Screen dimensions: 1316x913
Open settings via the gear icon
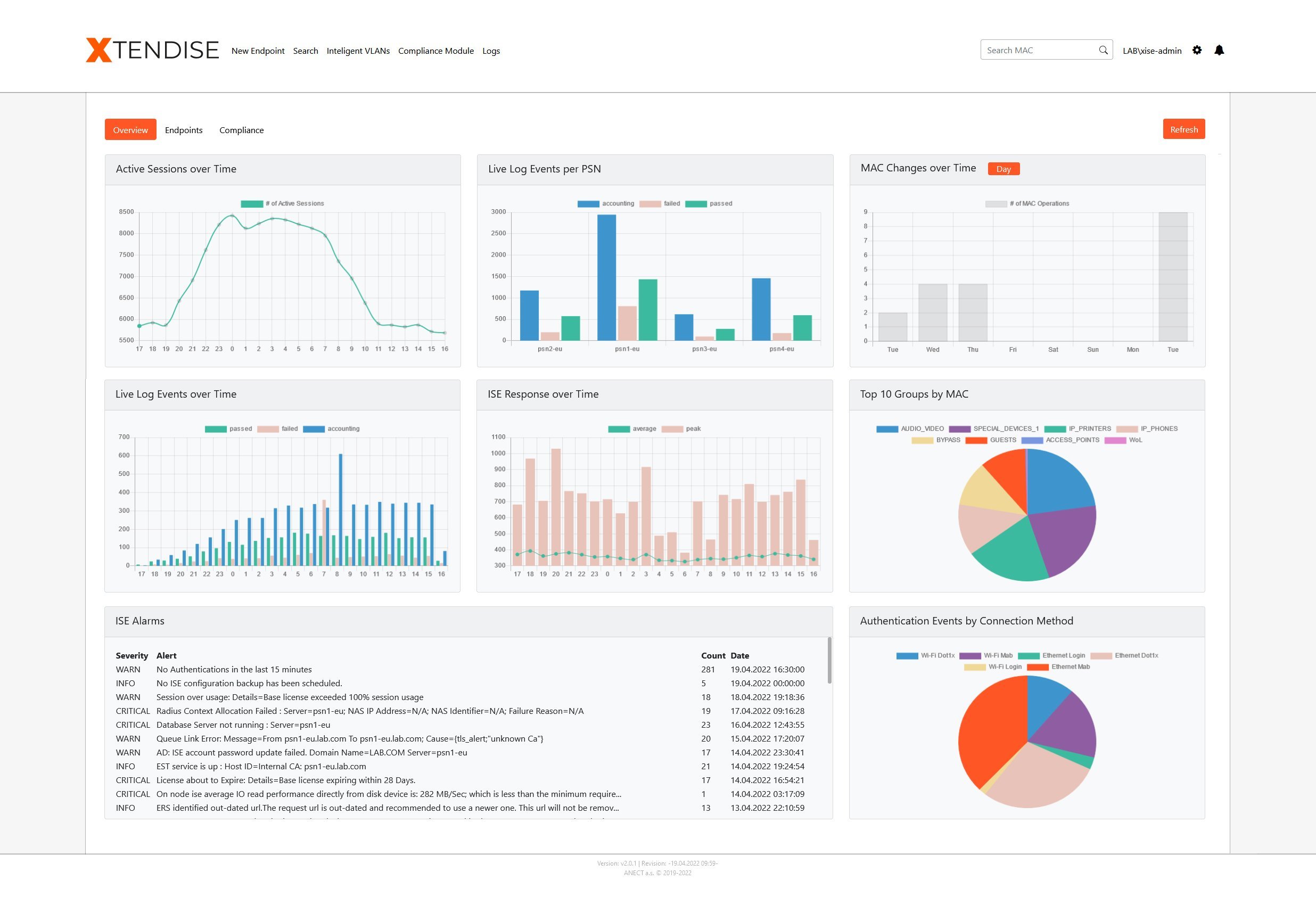tap(1196, 50)
